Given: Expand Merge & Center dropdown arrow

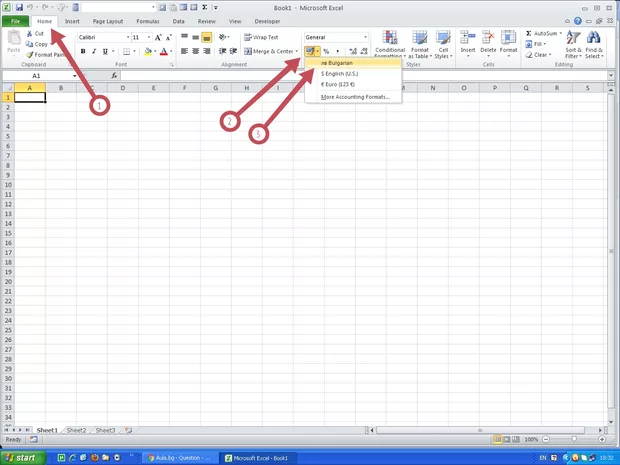Looking at the screenshot, I should pos(297,51).
